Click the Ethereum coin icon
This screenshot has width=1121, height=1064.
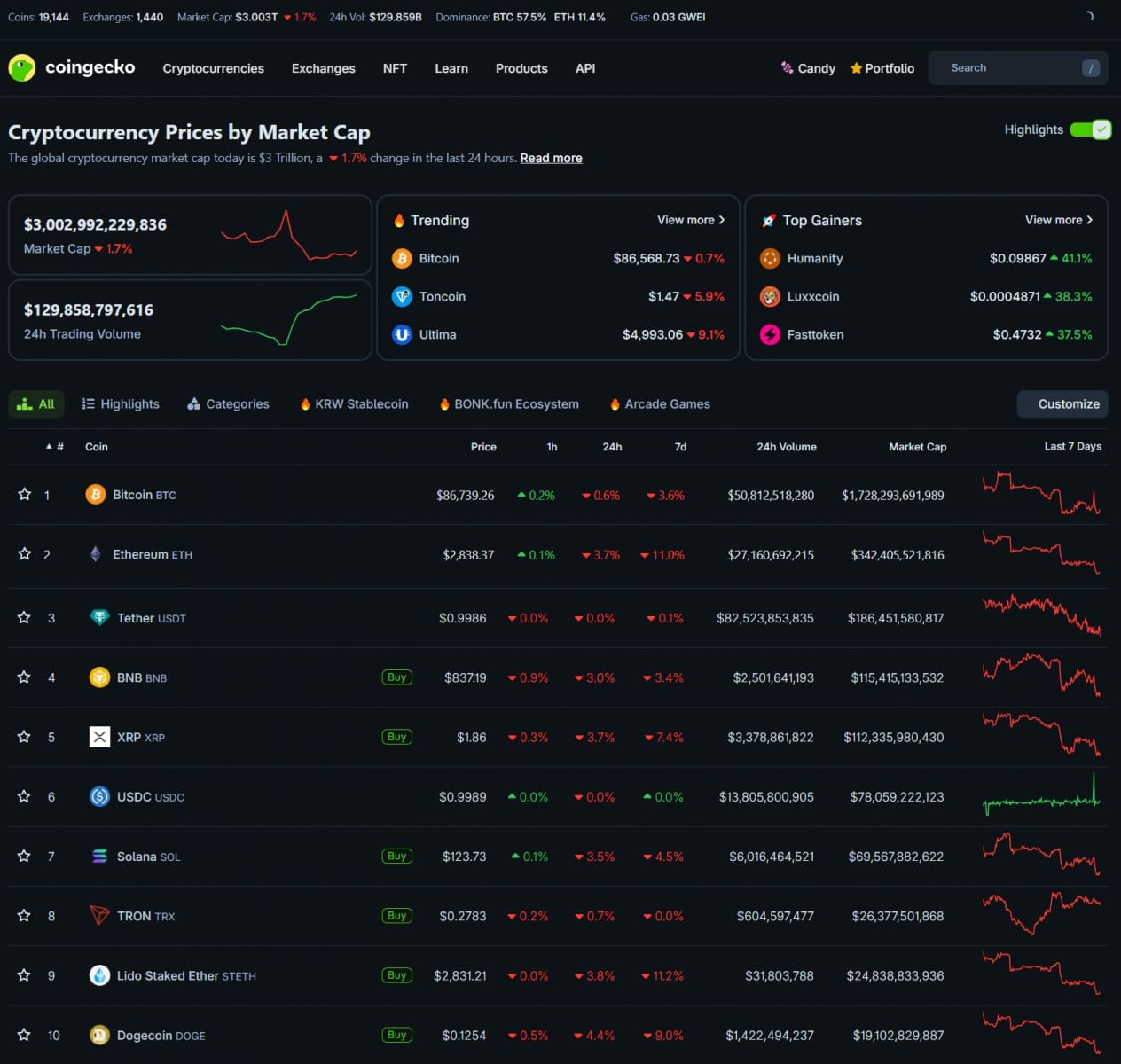(95, 553)
